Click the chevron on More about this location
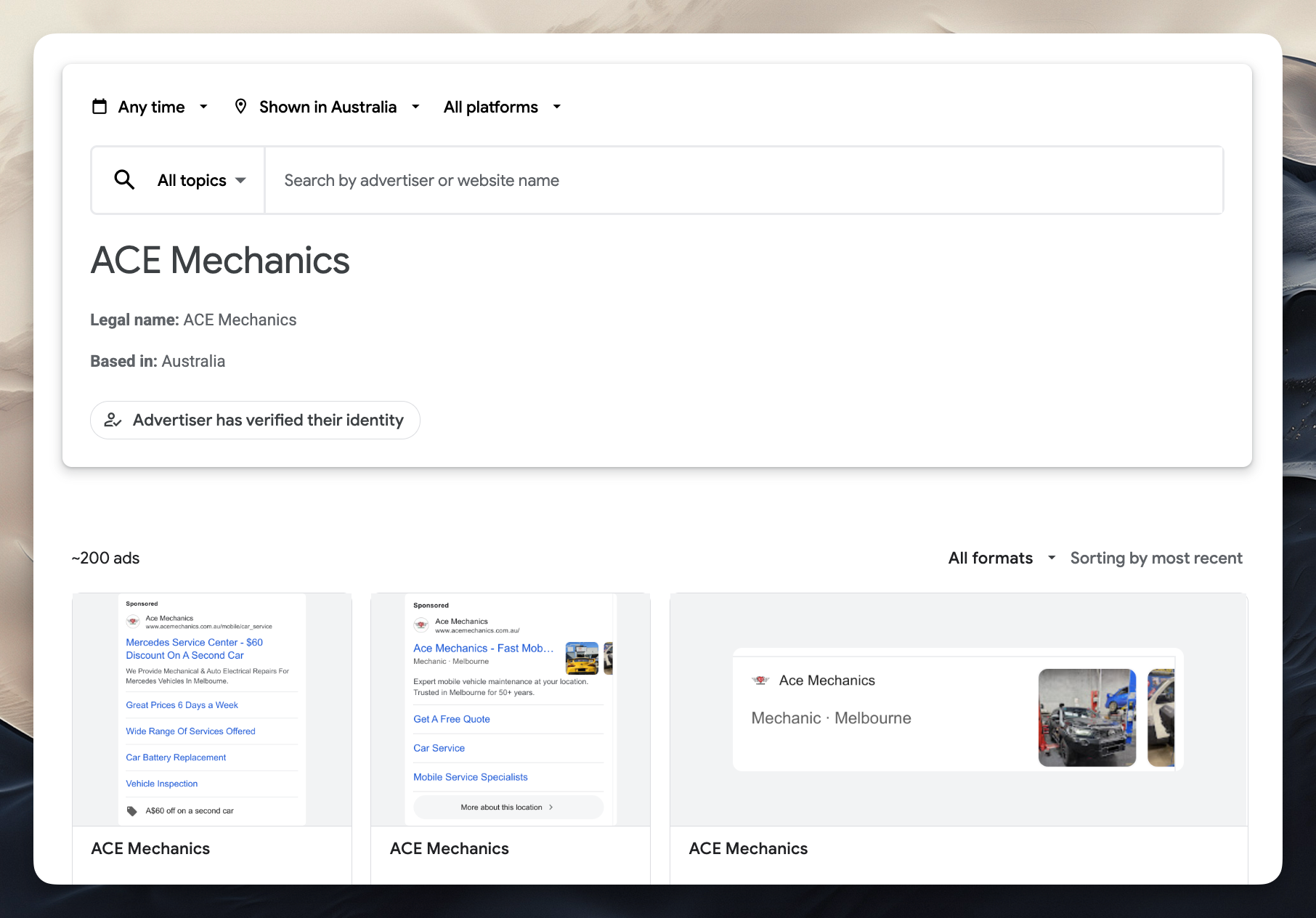The image size is (1316, 918). [x=552, y=807]
